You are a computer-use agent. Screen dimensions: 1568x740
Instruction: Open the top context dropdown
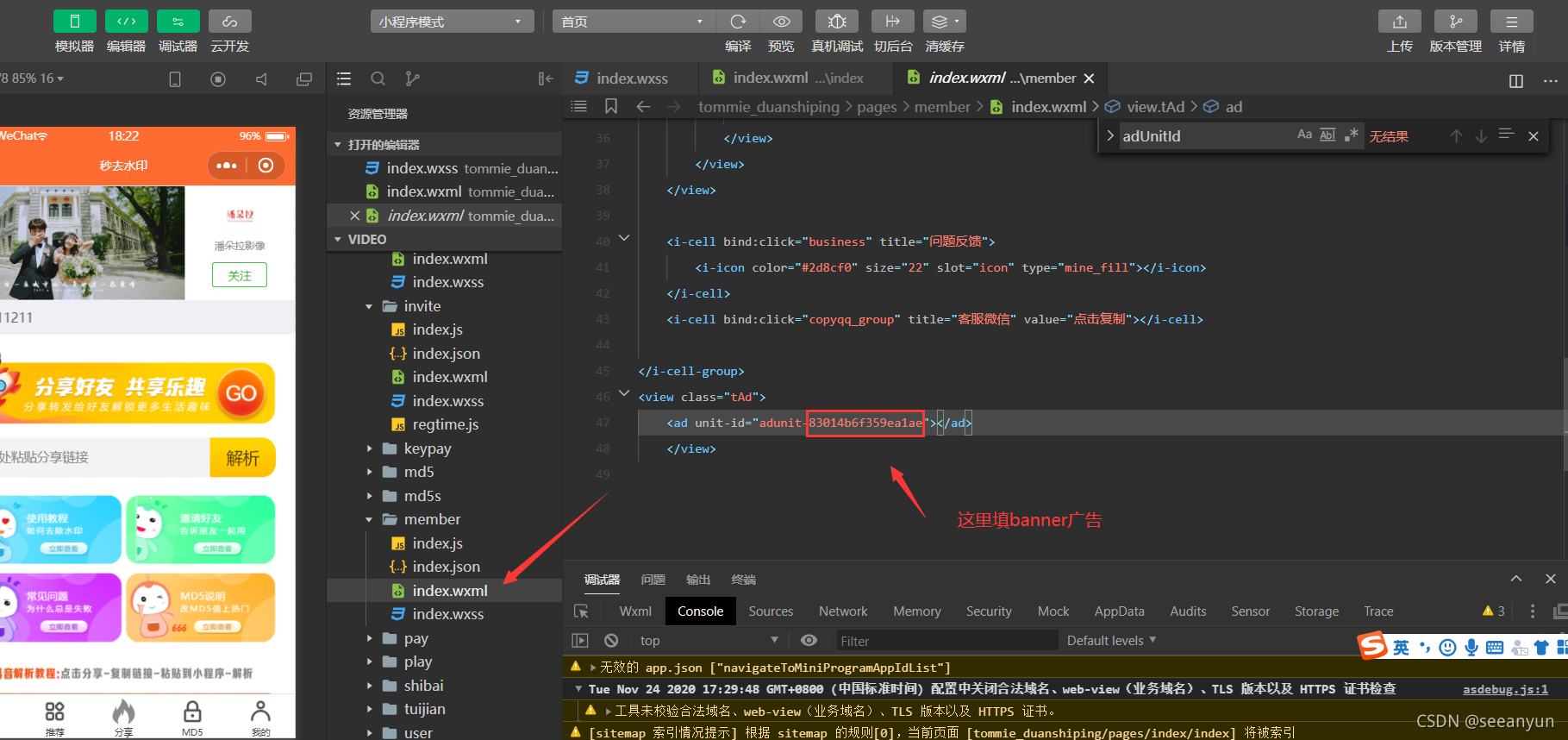click(x=708, y=640)
